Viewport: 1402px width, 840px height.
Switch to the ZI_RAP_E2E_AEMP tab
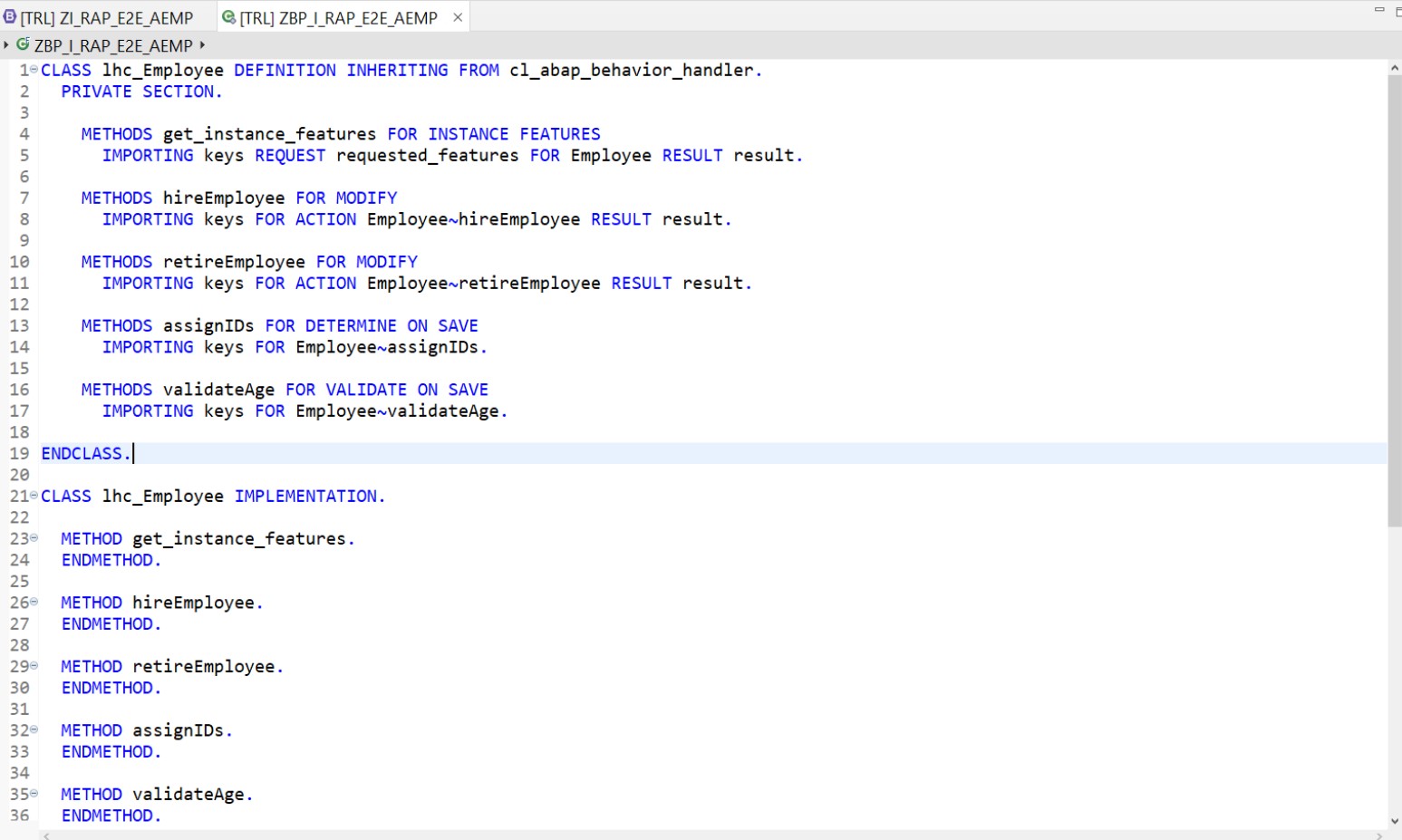pyautogui.click(x=109, y=16)
